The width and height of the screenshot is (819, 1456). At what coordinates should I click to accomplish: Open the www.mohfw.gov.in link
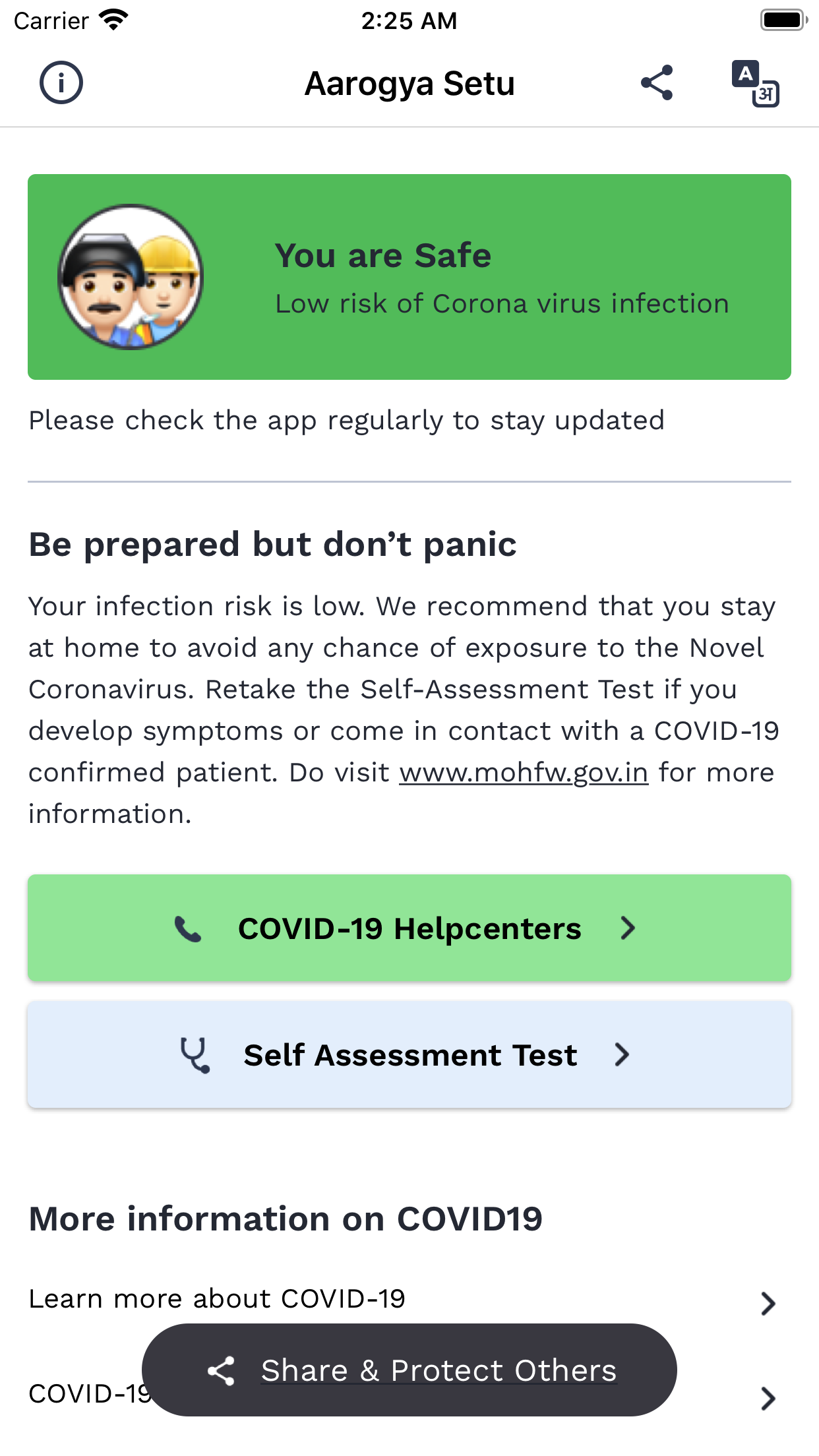click(524, 772)
